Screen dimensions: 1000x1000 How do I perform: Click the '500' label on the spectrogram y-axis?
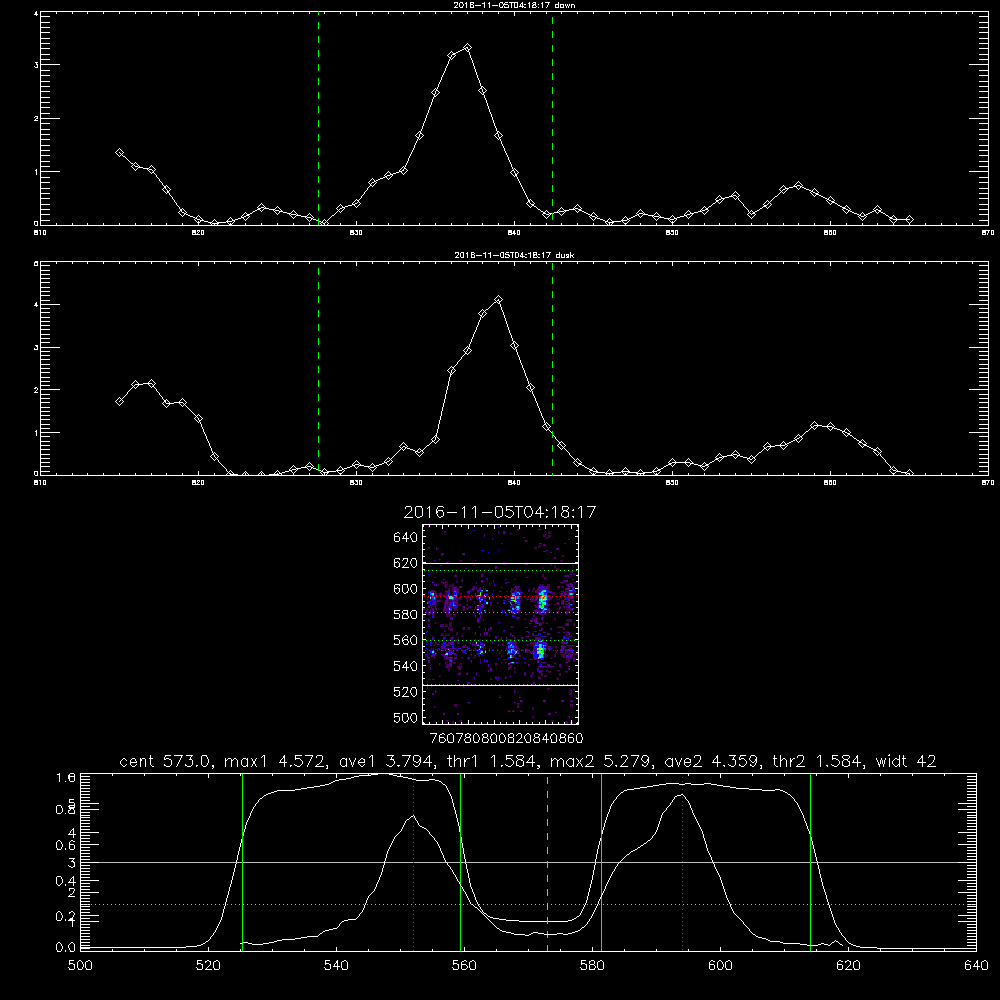coord(406,717)
